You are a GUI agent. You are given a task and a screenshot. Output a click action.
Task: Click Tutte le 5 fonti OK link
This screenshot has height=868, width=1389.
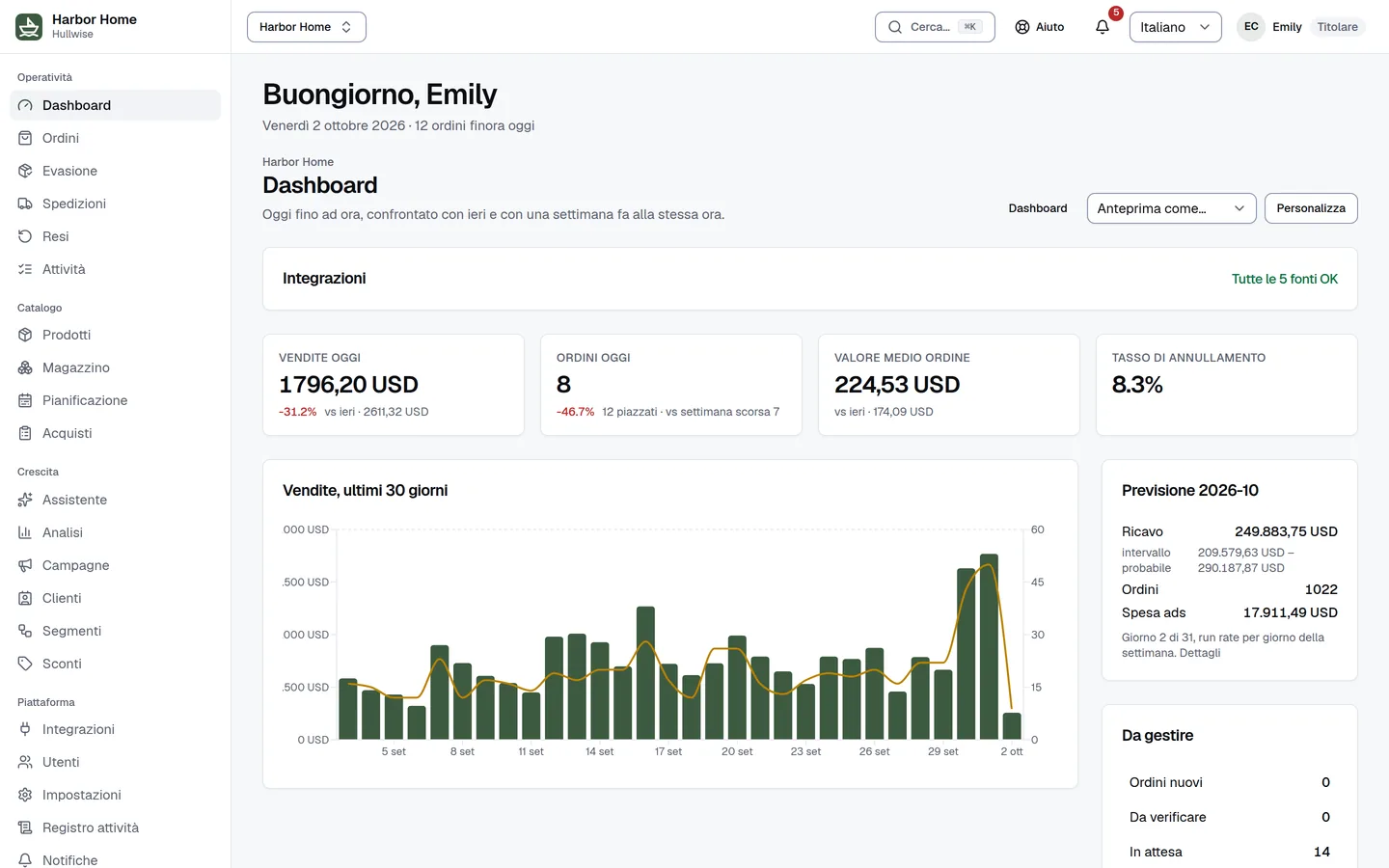(1284, 279)
